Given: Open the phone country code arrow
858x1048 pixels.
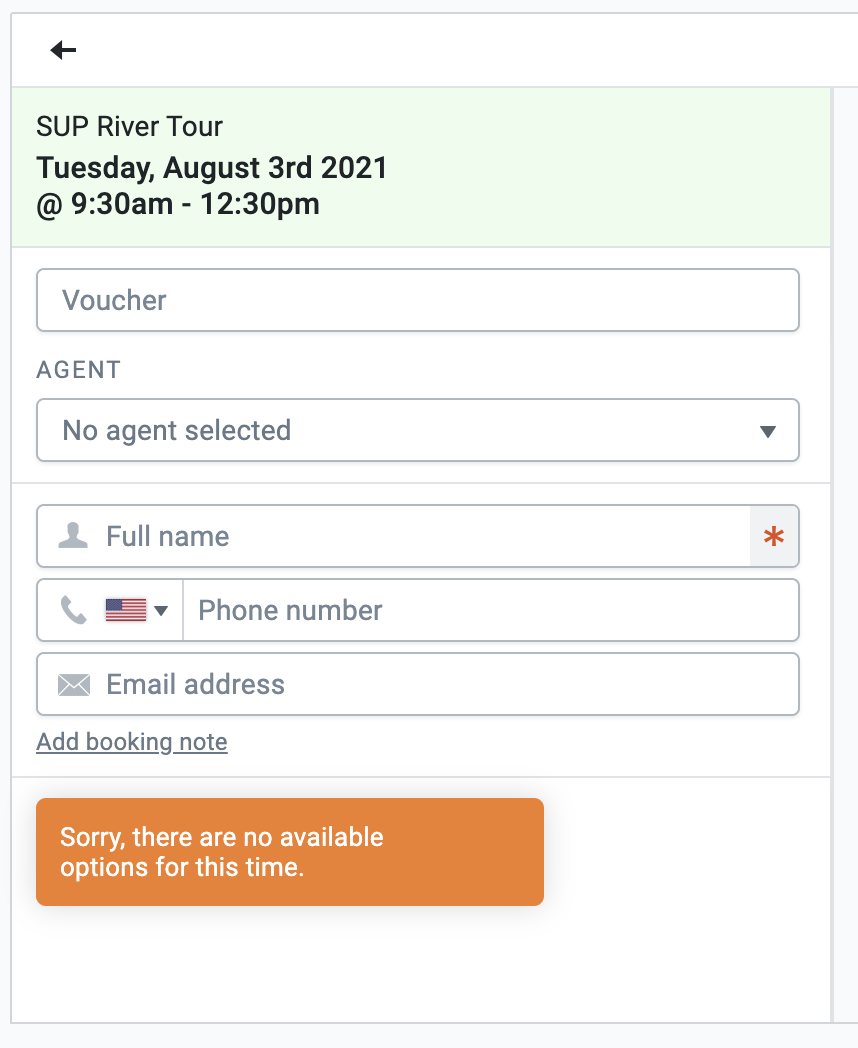Looking at the screenshot, I should [161, 611].
